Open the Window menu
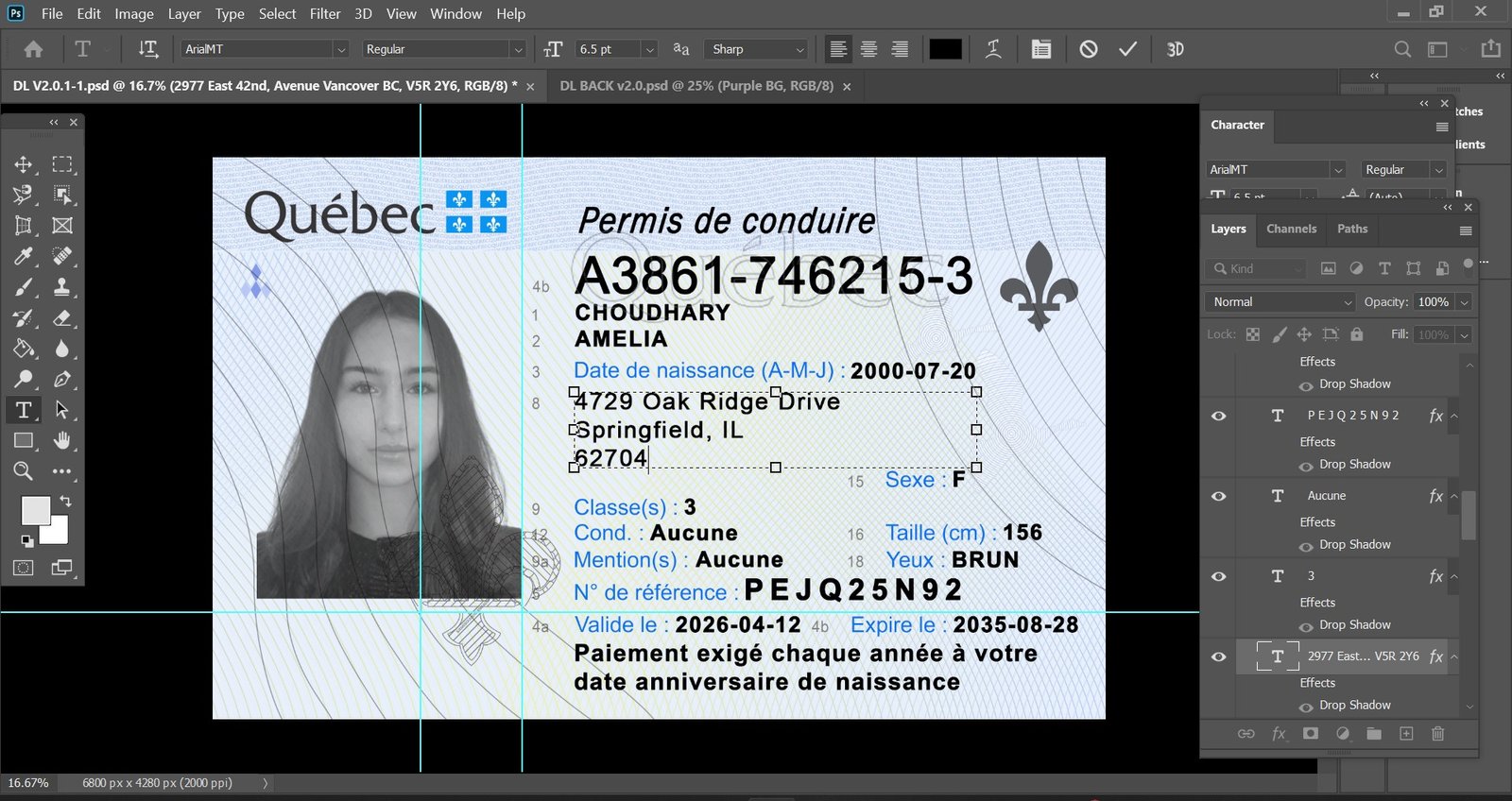 point(455,13)
